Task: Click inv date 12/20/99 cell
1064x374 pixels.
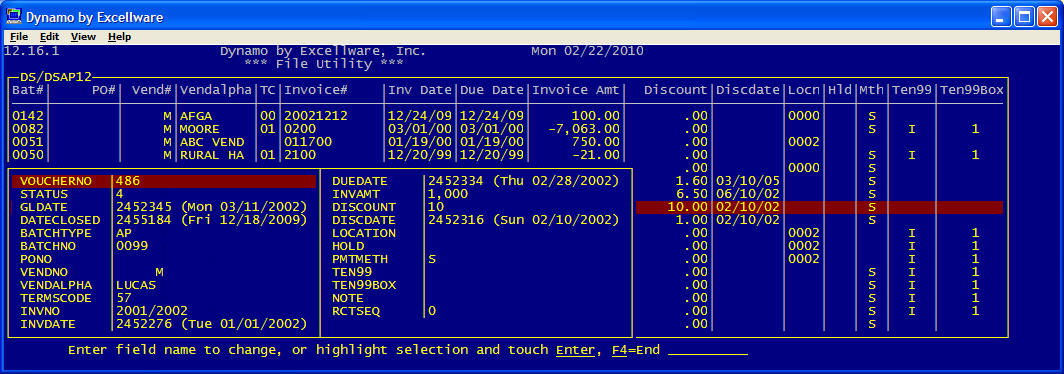Action: [420, 155]
